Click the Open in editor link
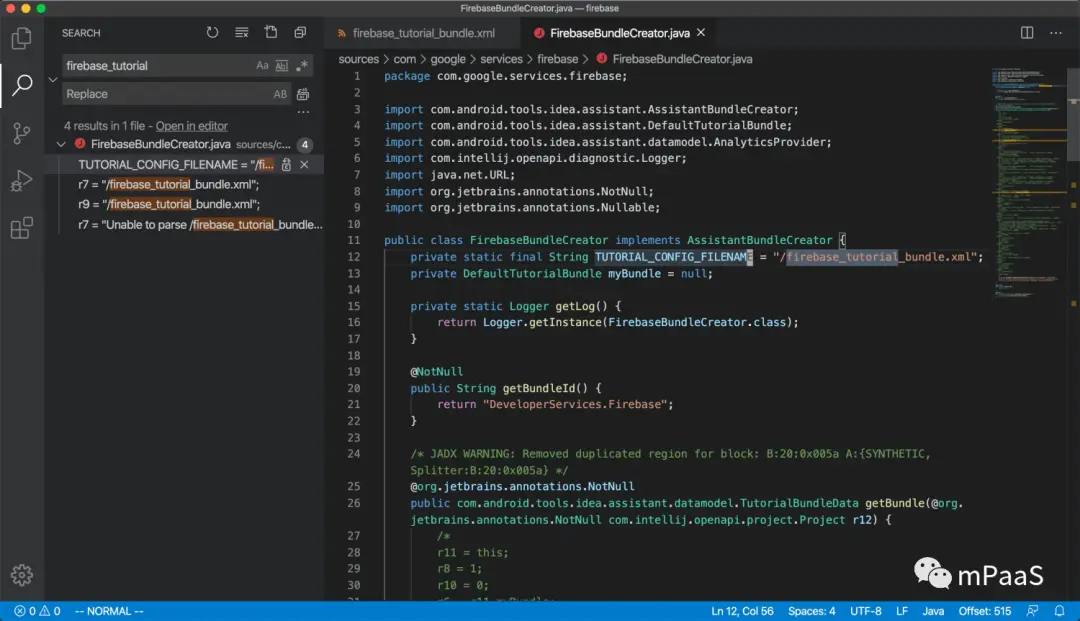Image resolution: width=1080 pixels, height=621 pixels. (x=192, y=126)
